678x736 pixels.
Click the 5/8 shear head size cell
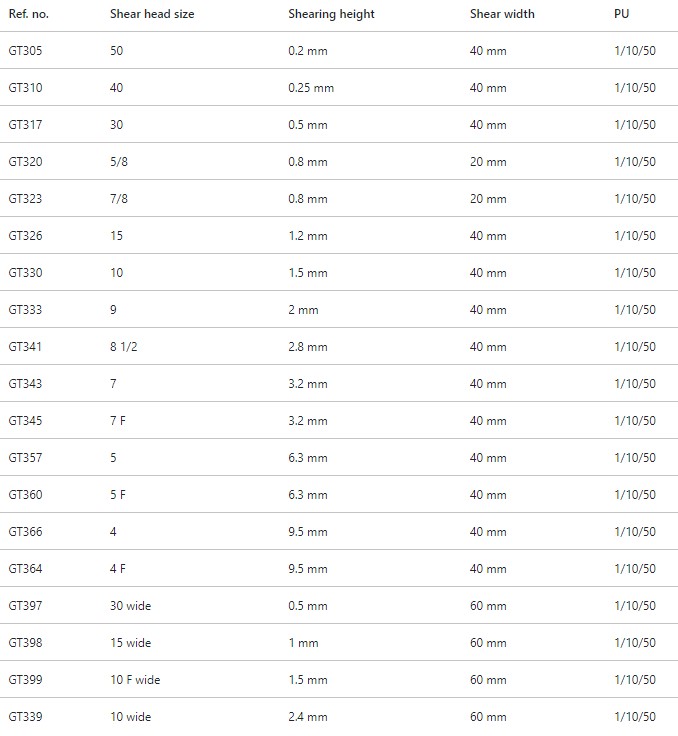click(119, 162)
